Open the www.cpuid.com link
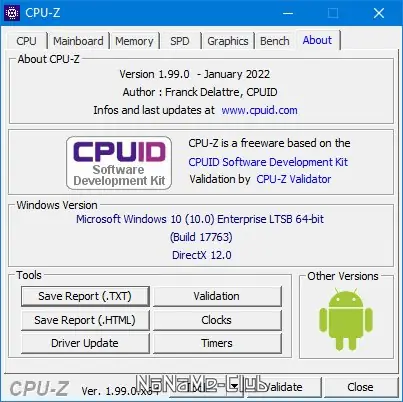403x402 pixels. click(x=259, y=110)
